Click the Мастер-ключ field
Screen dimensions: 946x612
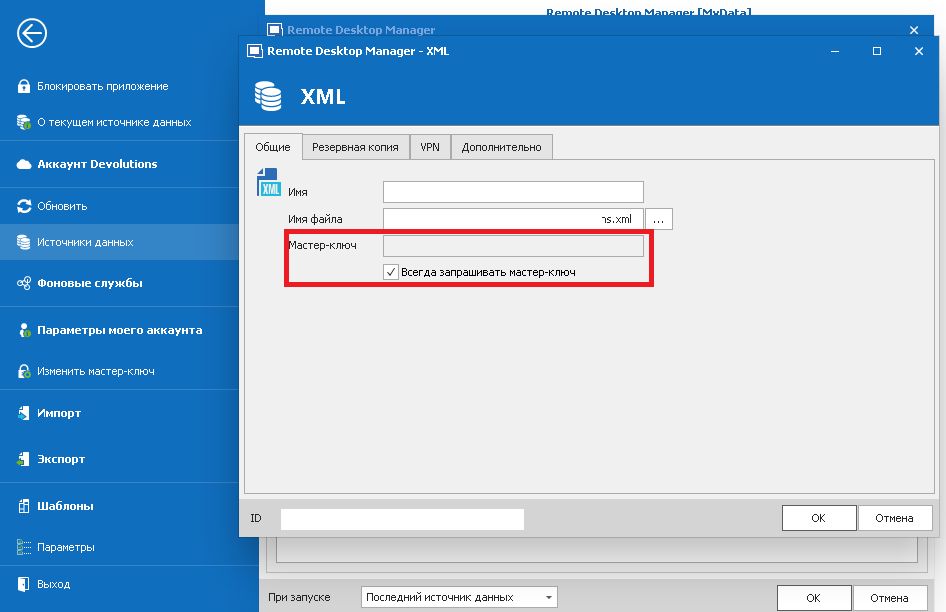coord(513,246)
